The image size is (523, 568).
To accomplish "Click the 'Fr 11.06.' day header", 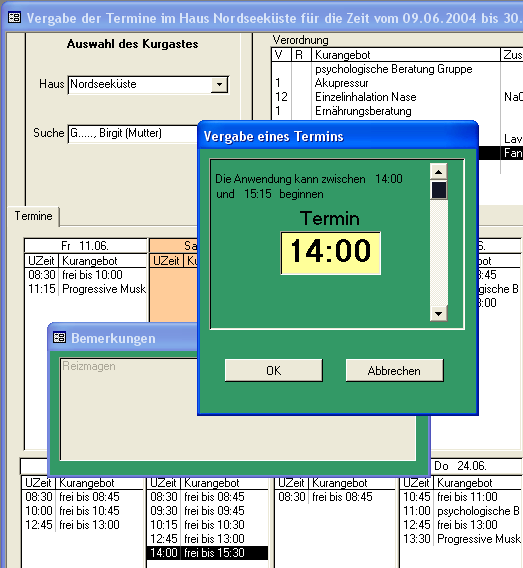I will (85, 246).
